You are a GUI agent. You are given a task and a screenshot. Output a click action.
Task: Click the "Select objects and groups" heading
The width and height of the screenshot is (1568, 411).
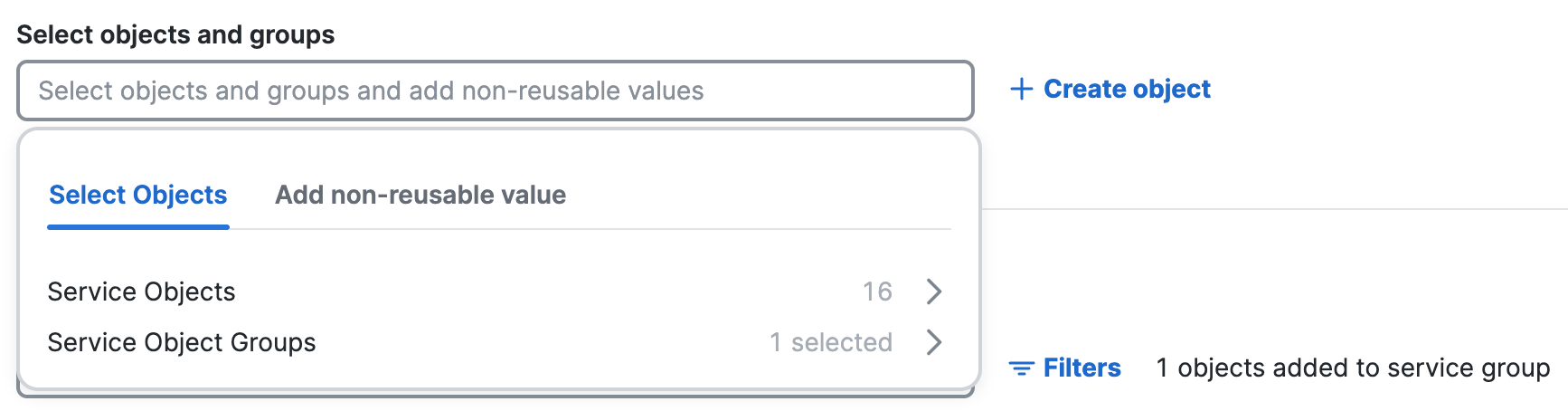pos(175,34)
